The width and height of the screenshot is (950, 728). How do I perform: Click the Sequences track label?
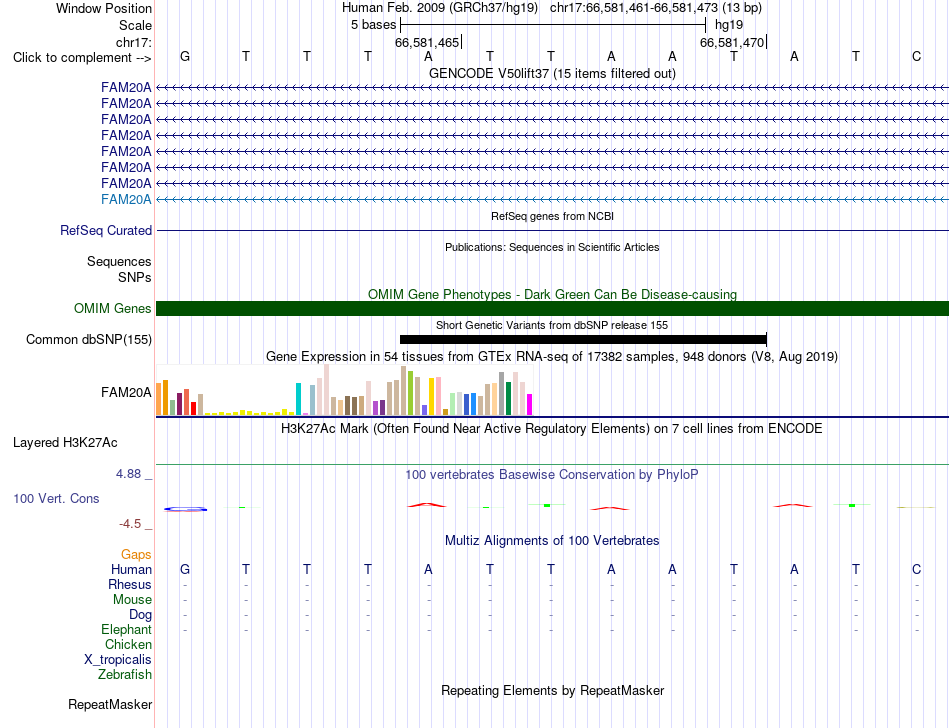[x=119, y=262]
